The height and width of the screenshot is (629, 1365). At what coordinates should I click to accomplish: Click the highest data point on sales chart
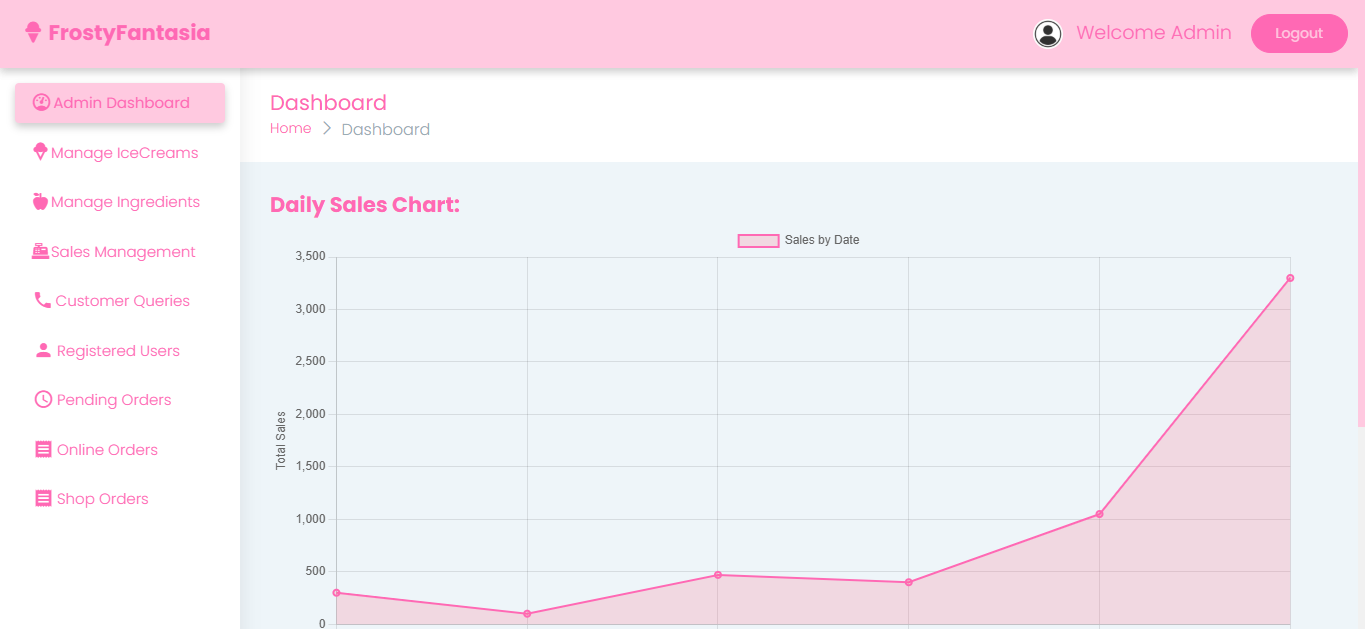[1290, 278]
